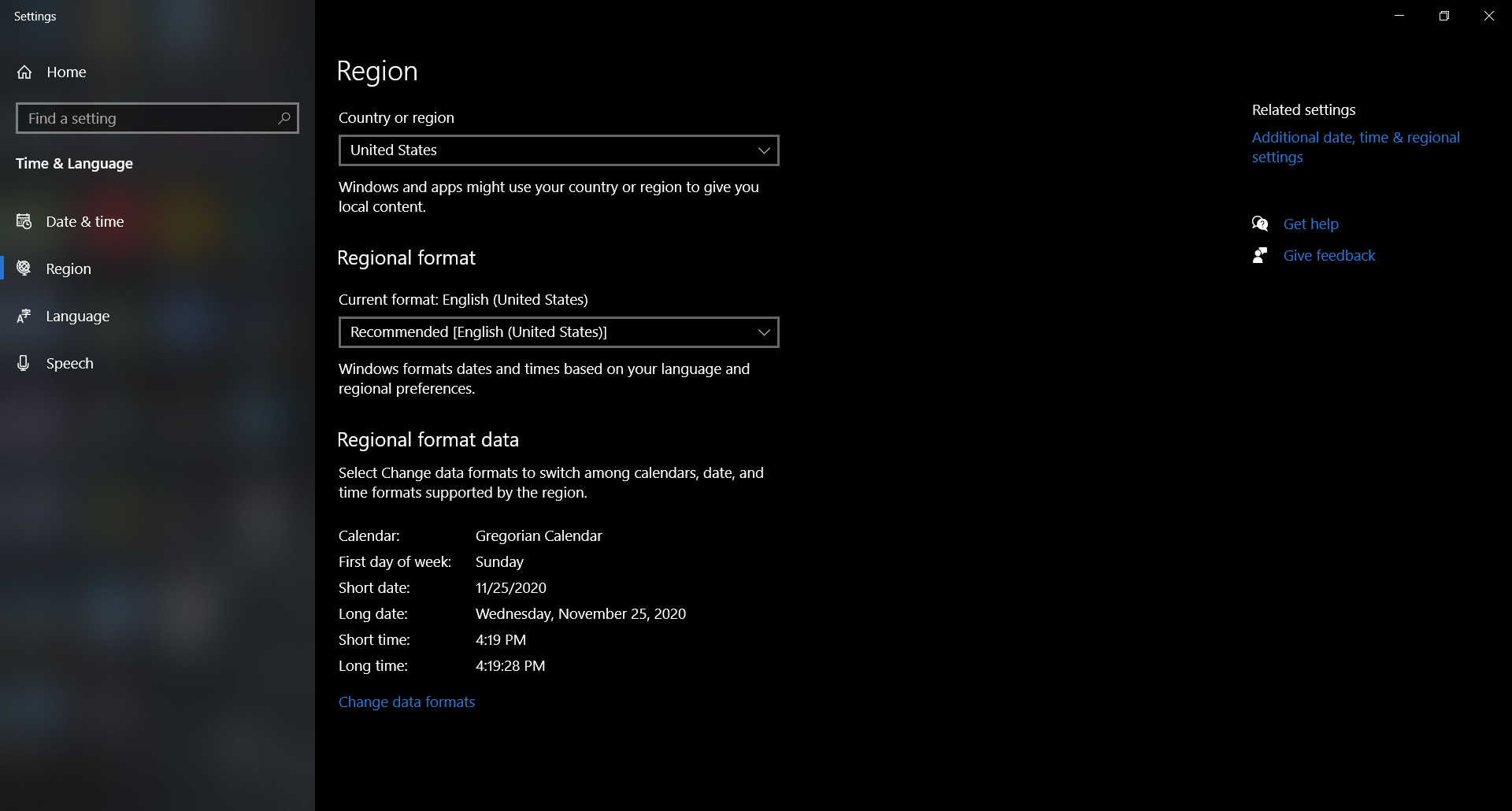The height and width of the screenshot is (811, 1512).
Task: Click the chevron on the United States combo box
Action: tap(762, 150)
